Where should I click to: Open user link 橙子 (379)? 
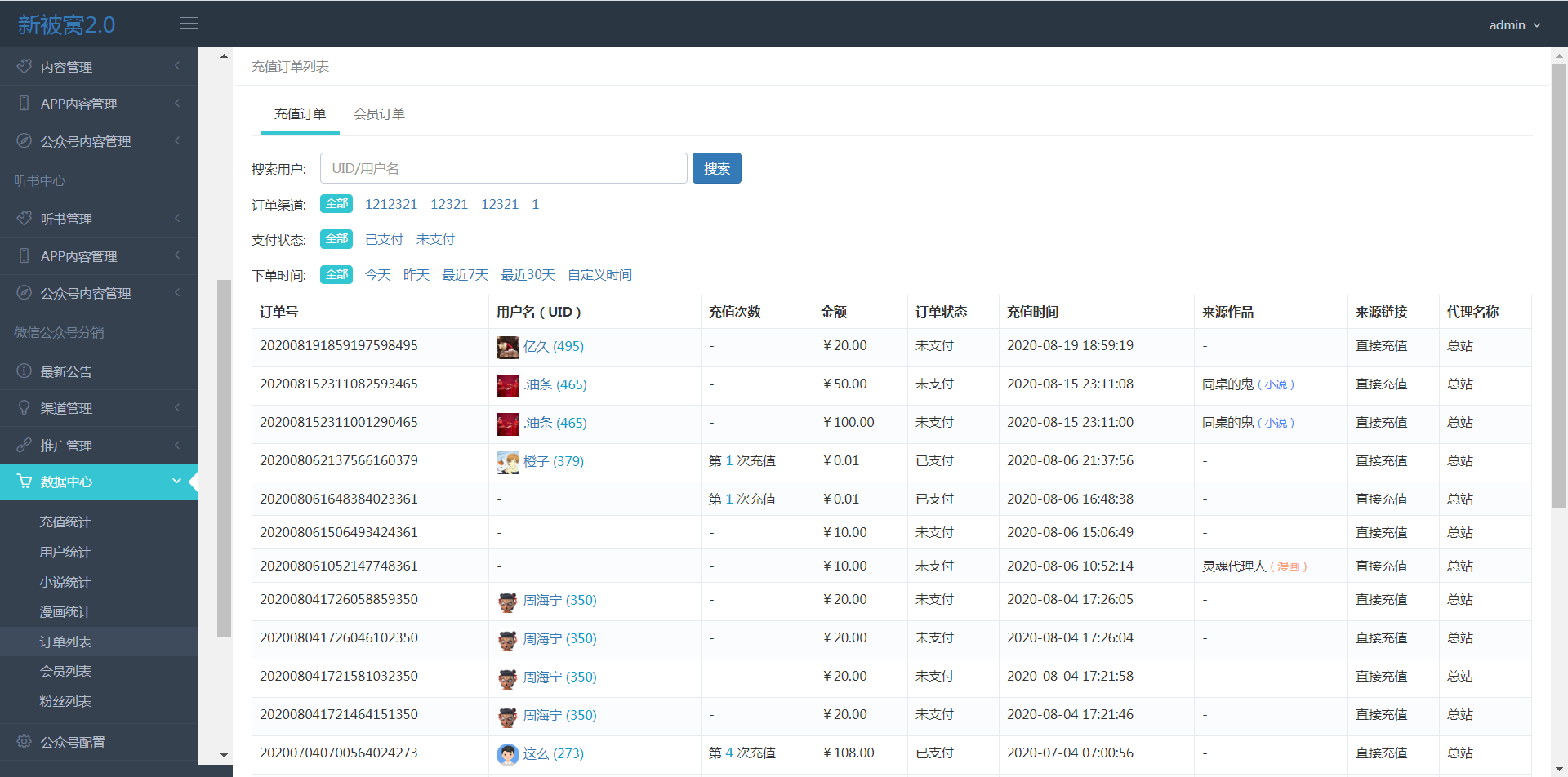coord(553,461)
